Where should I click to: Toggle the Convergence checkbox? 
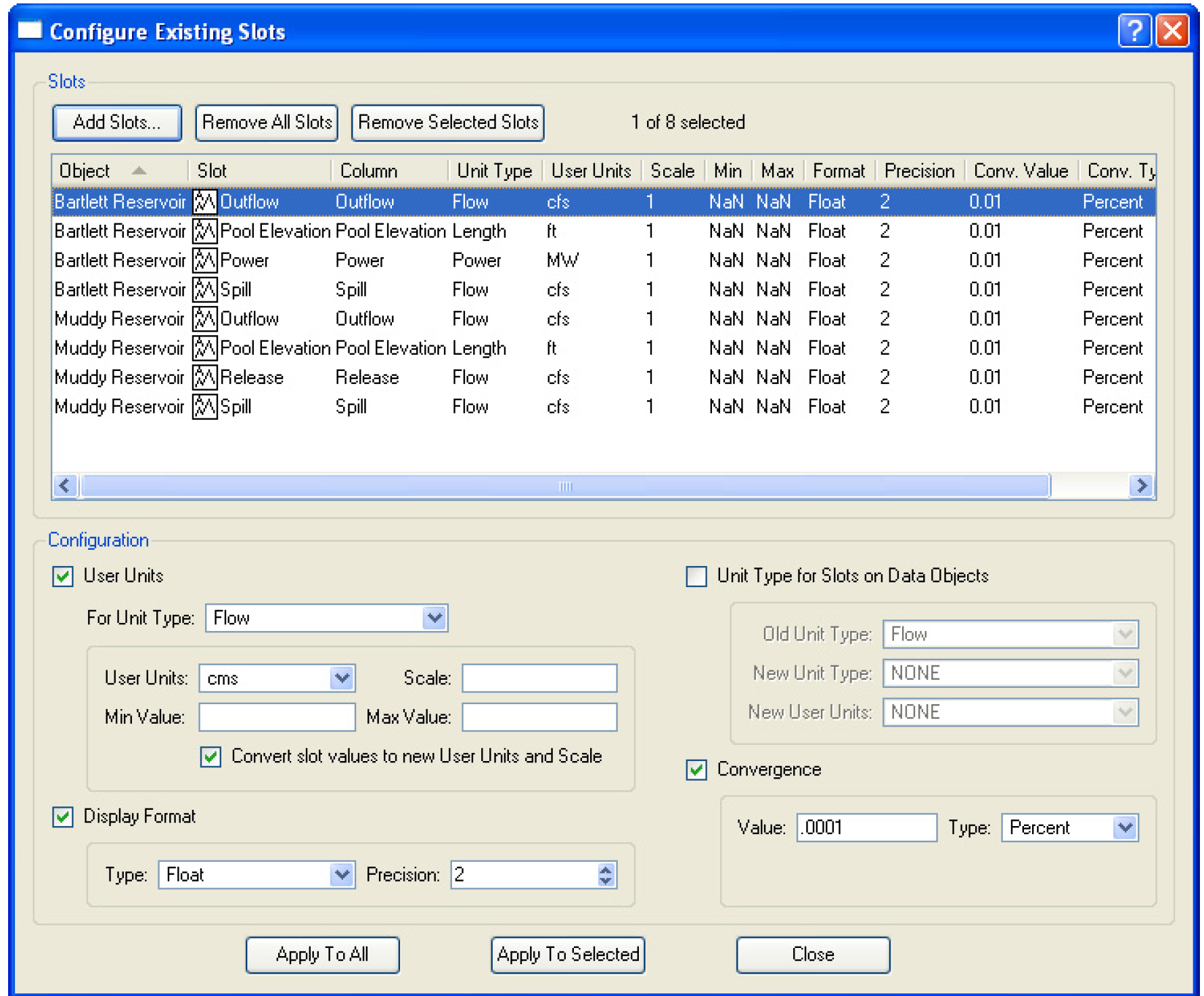[x=696, y=770]
